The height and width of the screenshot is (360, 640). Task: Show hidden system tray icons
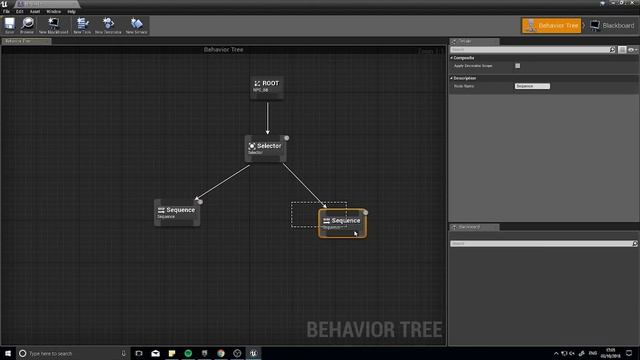(x=556, y=353)
